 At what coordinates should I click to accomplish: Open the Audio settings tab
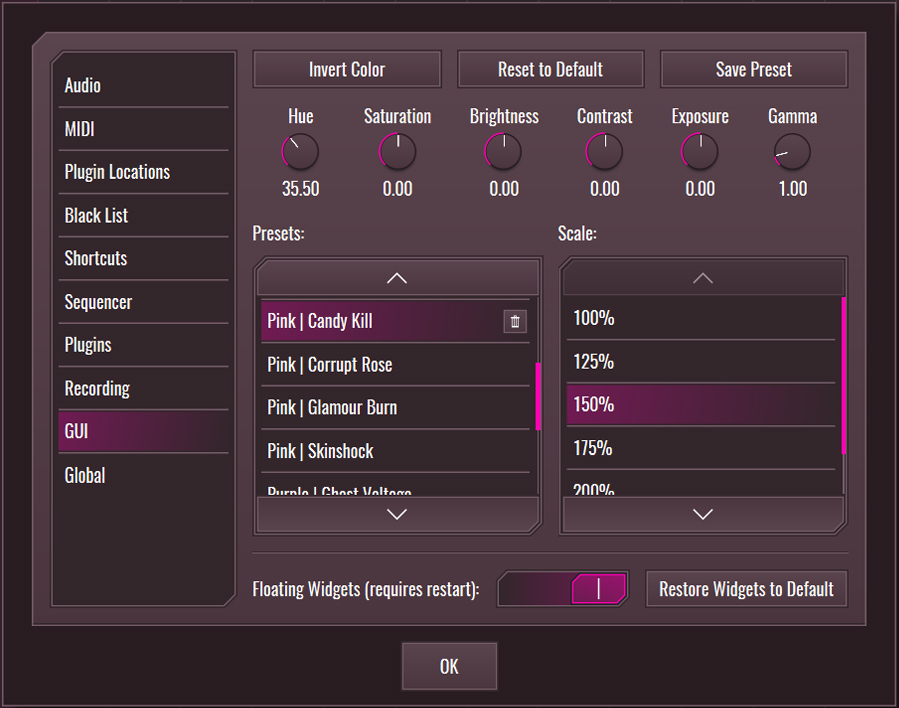point(143,86)
